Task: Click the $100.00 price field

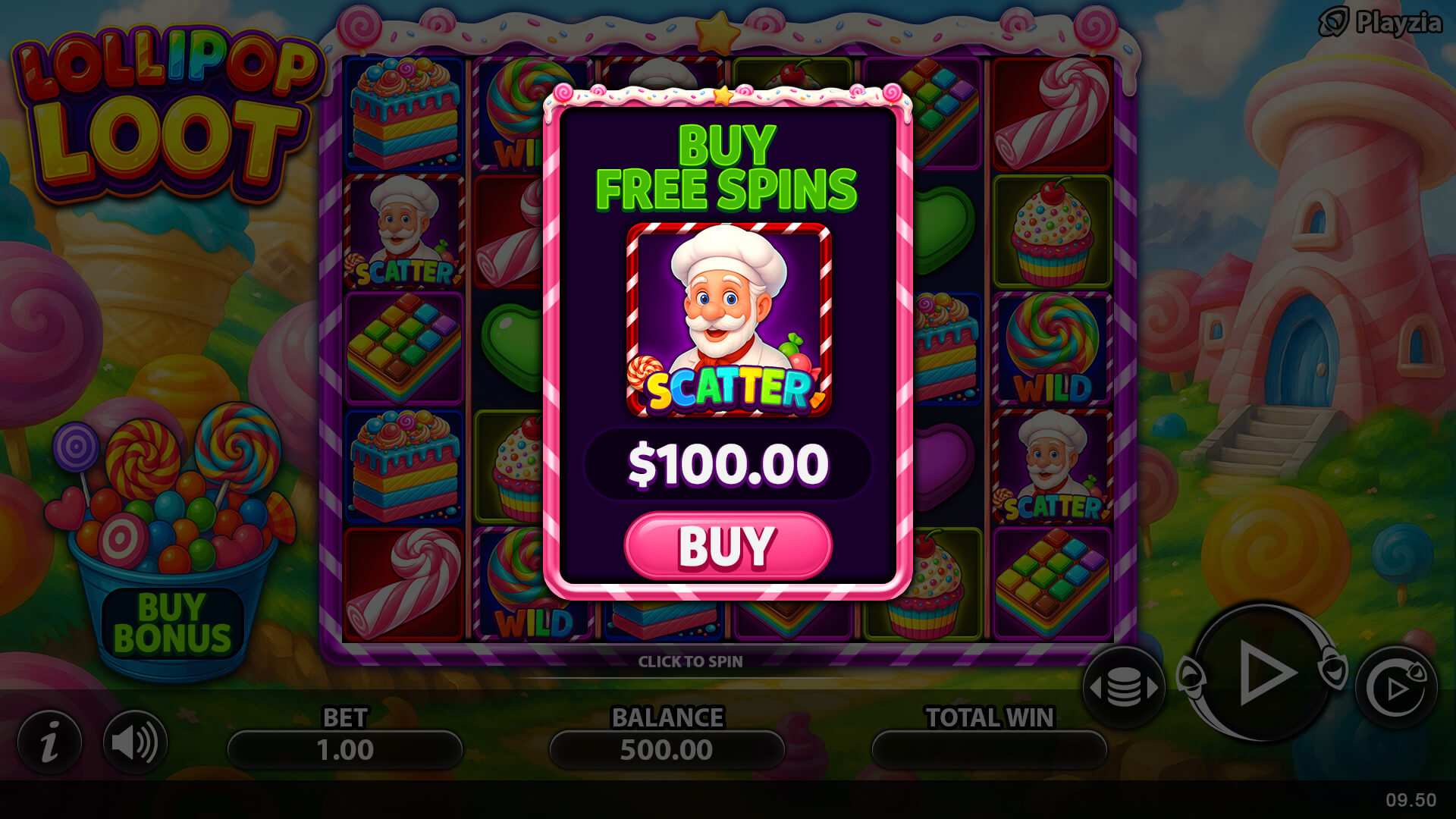Action: pos(728,464)
